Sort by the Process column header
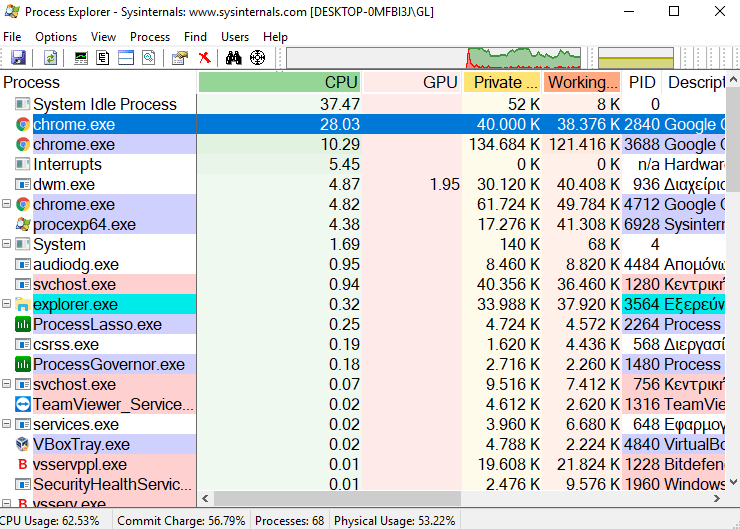The height and width of the screenshot is (529, 740). coord(98,82)
